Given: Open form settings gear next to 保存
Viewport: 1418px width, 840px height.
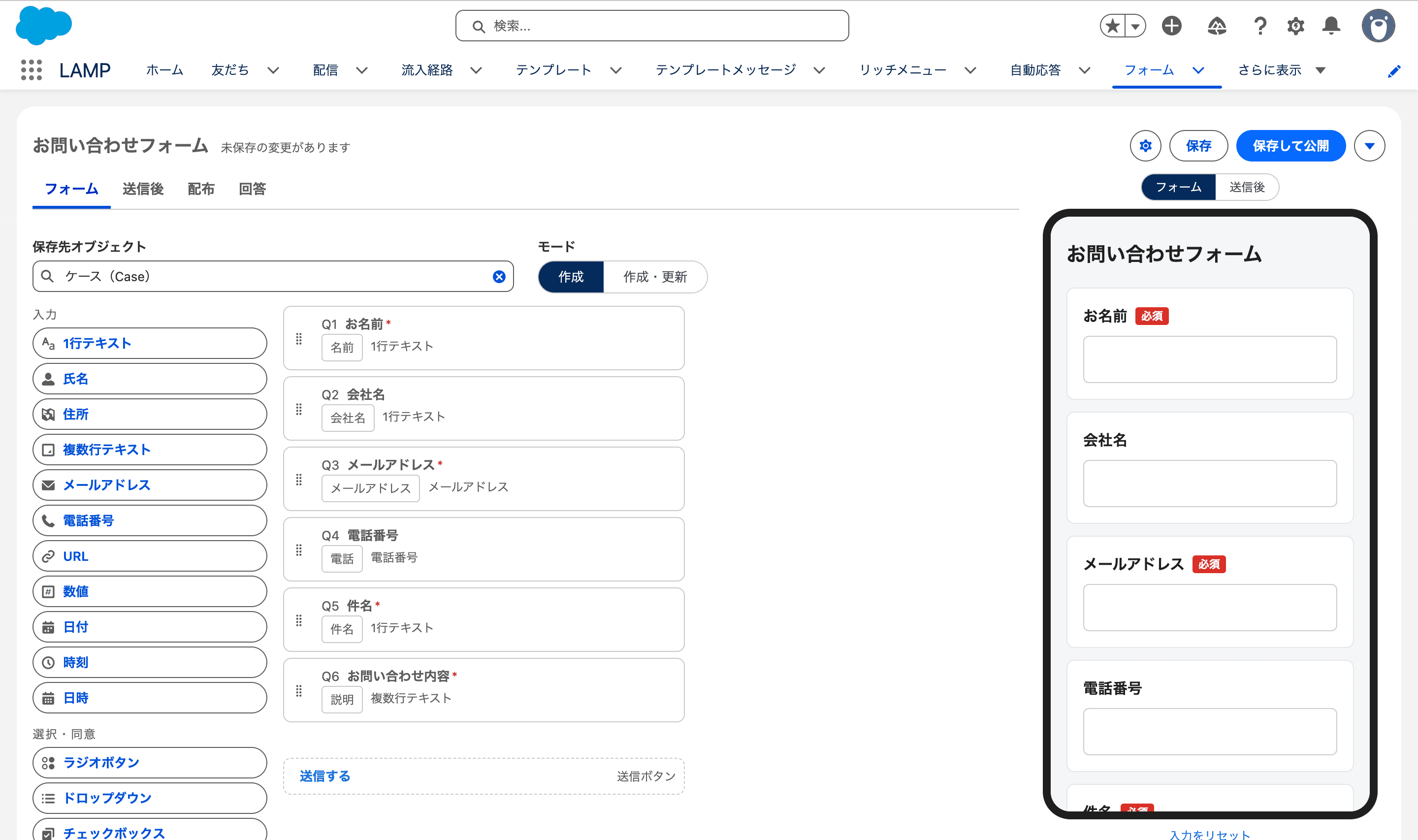Looking at the screenshot, I should (x=1145, y=146).
